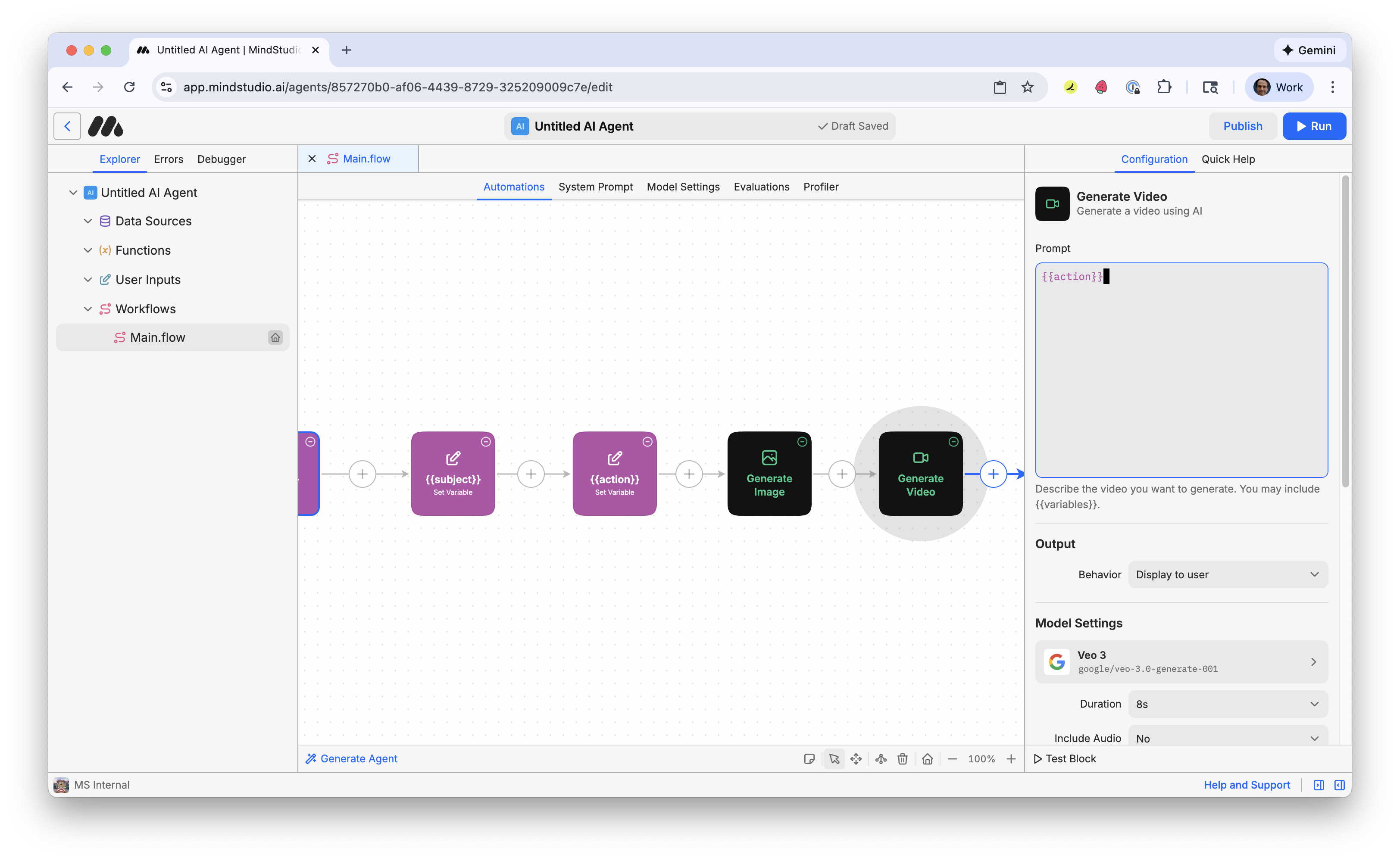Click the Publish button
The image size is (1400, 861).
[x=1243, y=126]
